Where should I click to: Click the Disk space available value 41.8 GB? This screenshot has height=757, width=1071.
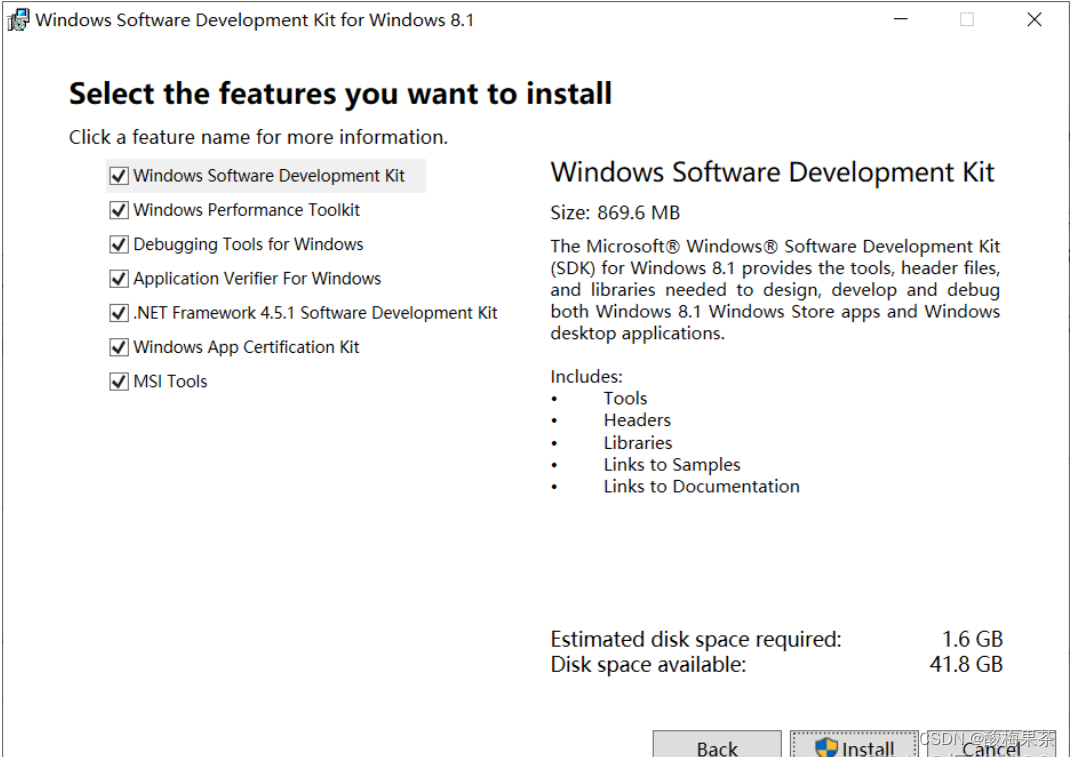(966, 664)
